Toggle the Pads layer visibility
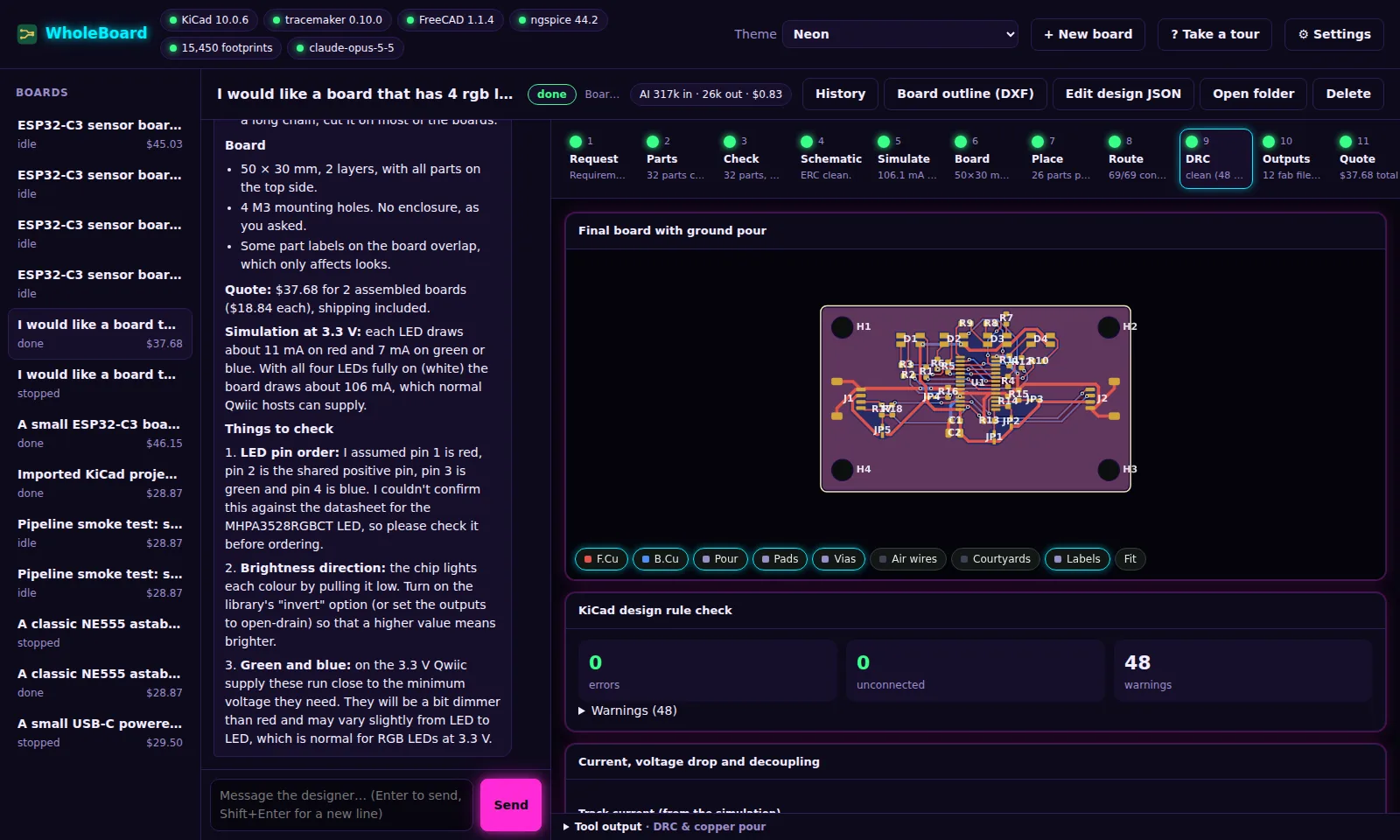Image resolution: width=1400 pixels, height=840 pixels. pyautogui.click(x=780, y=559)
